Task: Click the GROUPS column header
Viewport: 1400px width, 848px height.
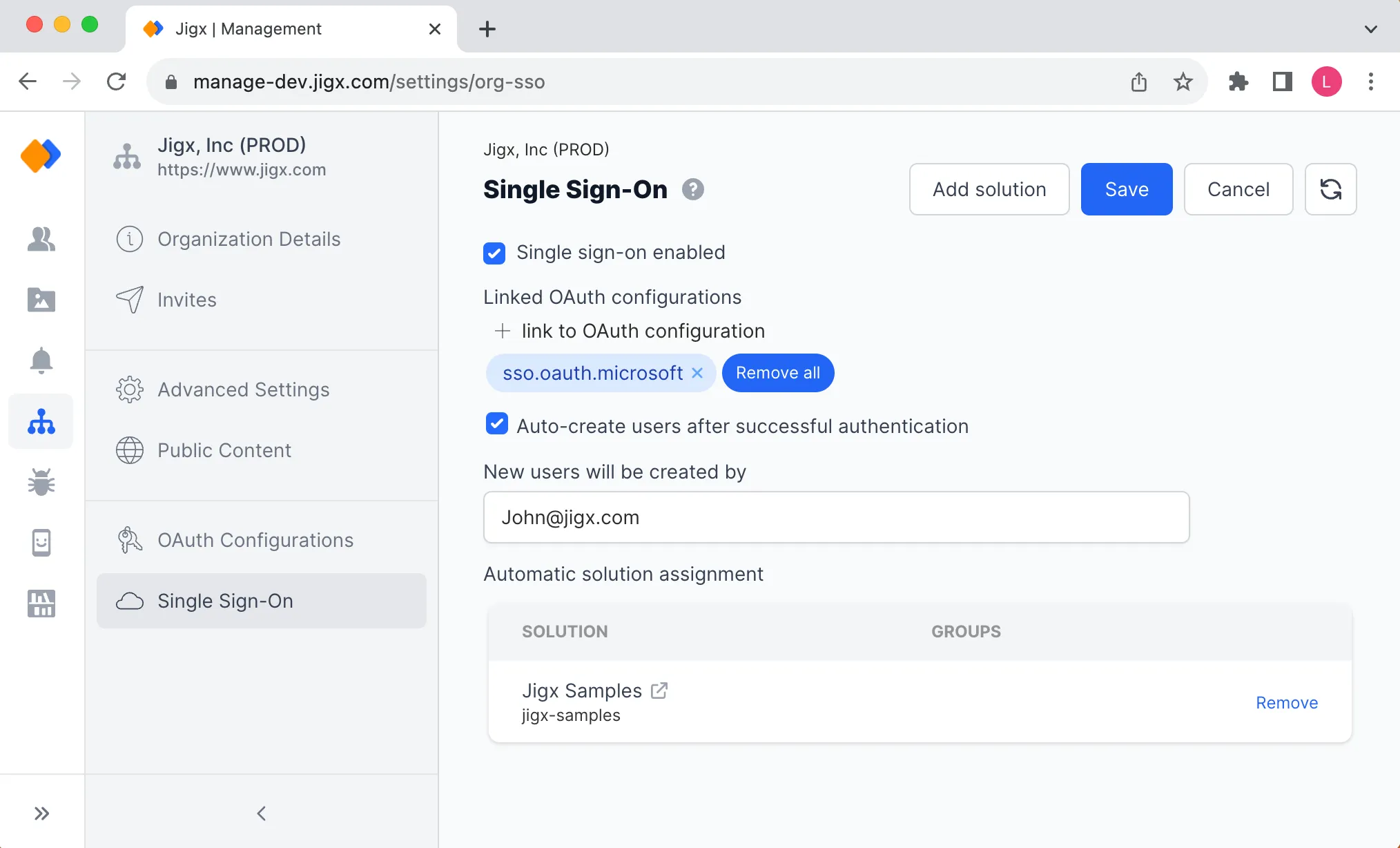Action: 966,631
